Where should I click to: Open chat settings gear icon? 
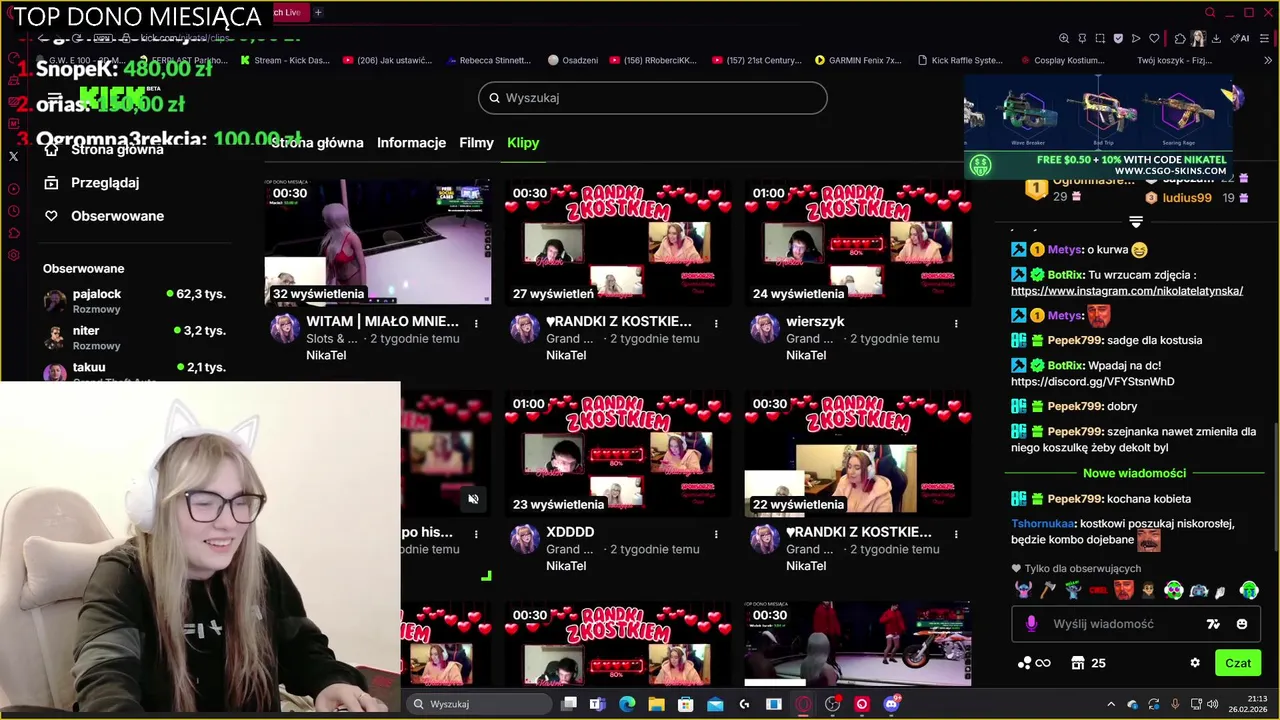click(1195, 663)
